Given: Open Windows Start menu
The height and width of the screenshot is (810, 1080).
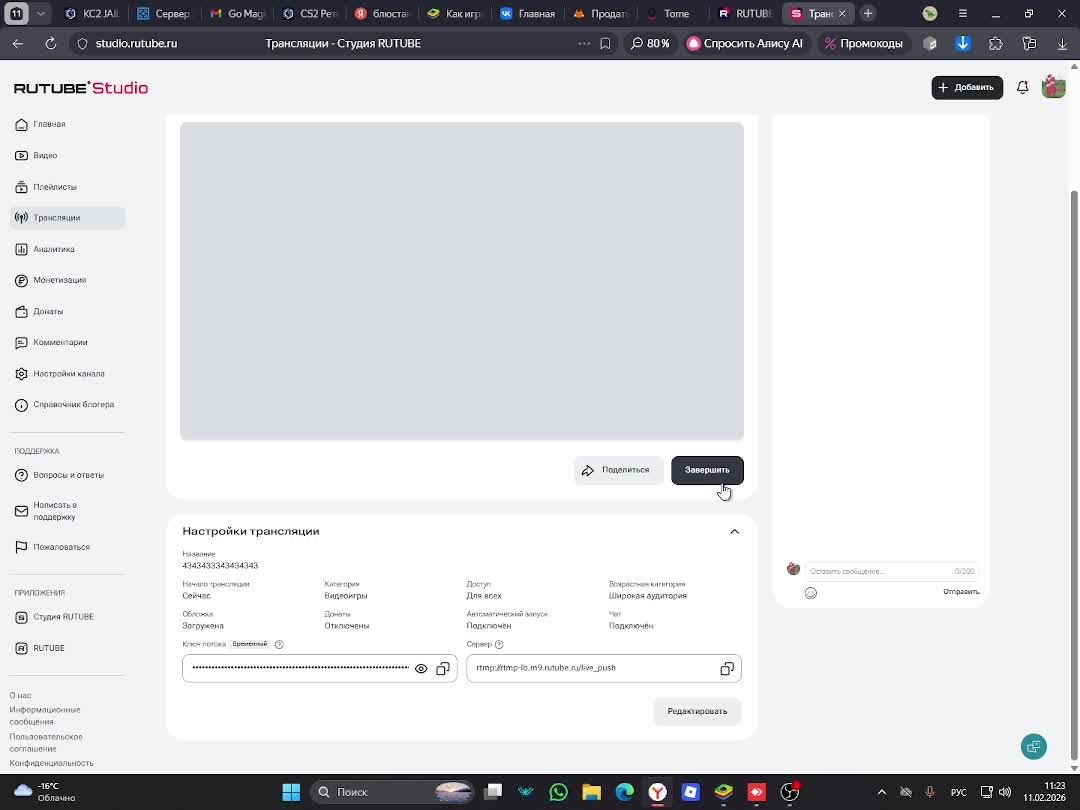Looking at the screenshot, I should 291,792.
